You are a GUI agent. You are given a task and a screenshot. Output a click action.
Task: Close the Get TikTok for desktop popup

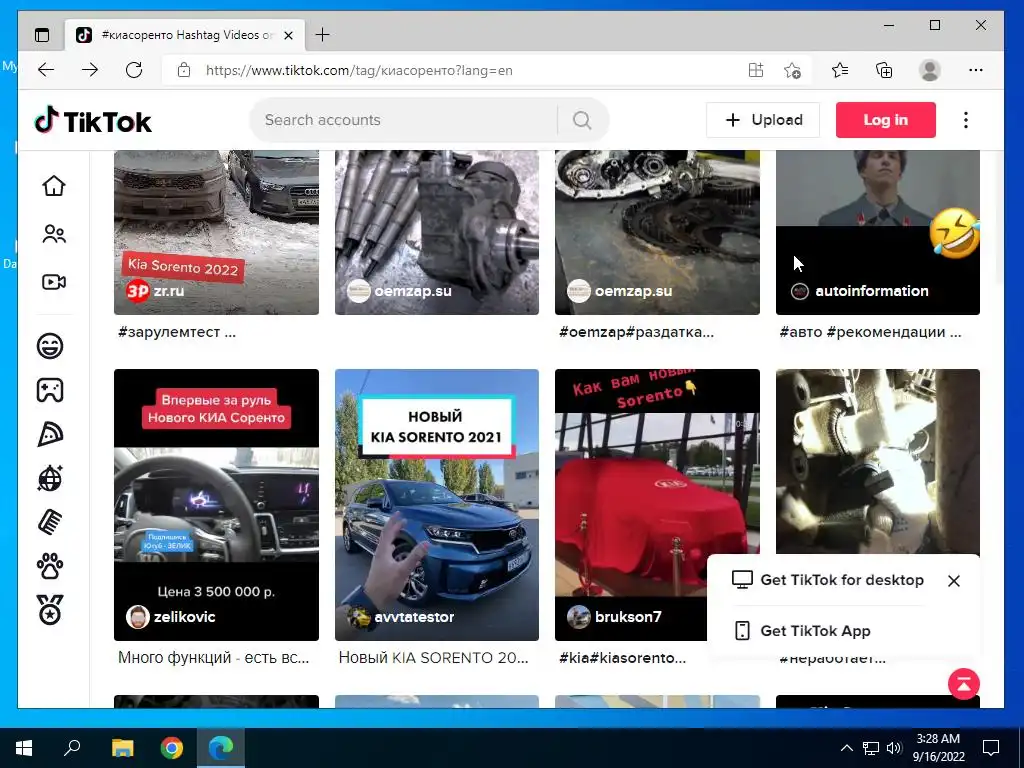pyautogui.click(x=953, y=581)
